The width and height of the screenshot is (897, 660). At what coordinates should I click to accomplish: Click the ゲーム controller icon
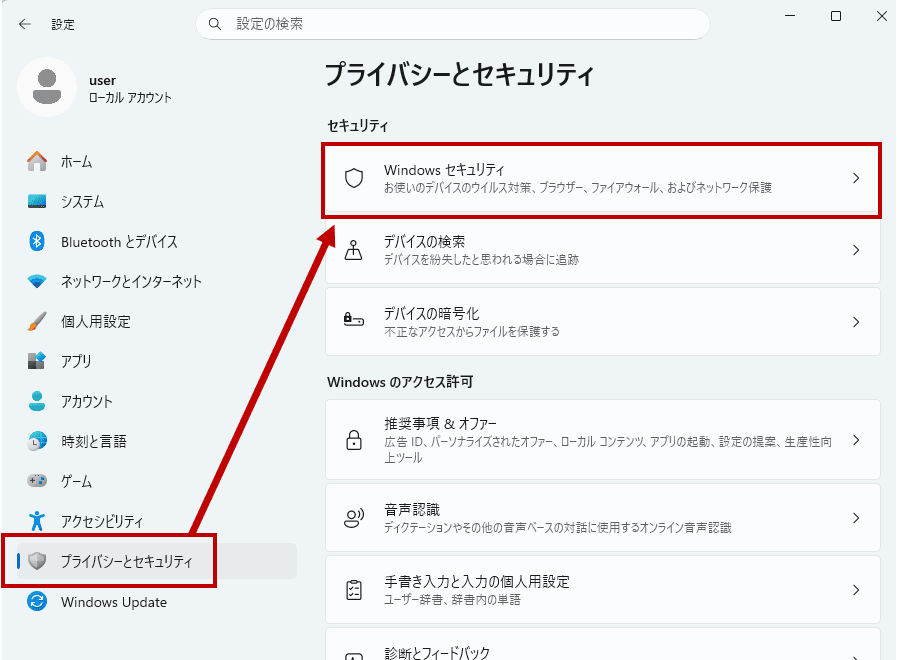click(37, 480)
